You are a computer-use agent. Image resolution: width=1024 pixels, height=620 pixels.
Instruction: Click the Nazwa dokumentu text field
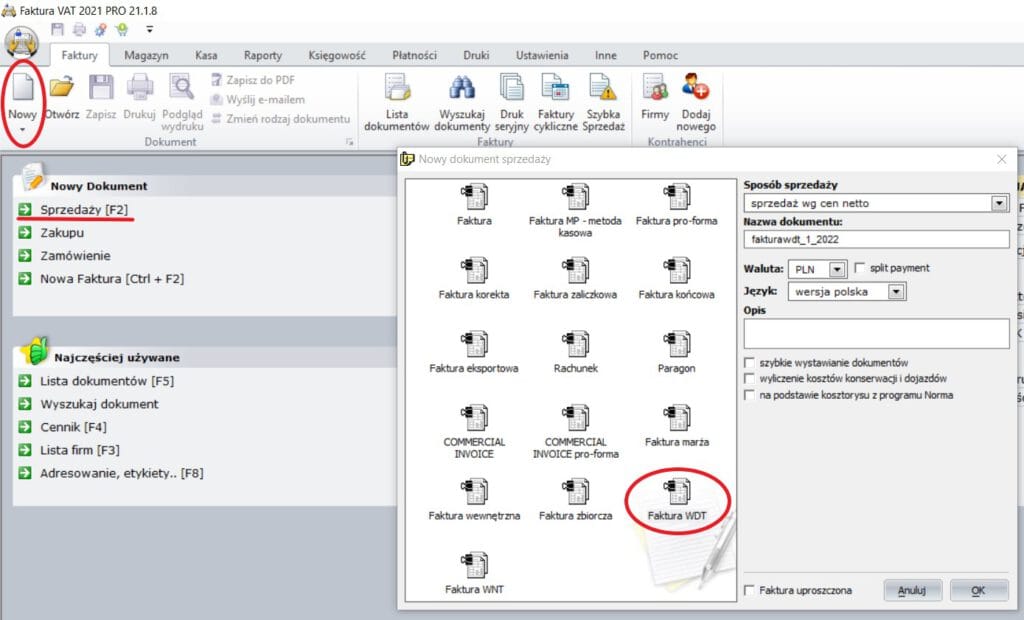[x=876, y=239]
